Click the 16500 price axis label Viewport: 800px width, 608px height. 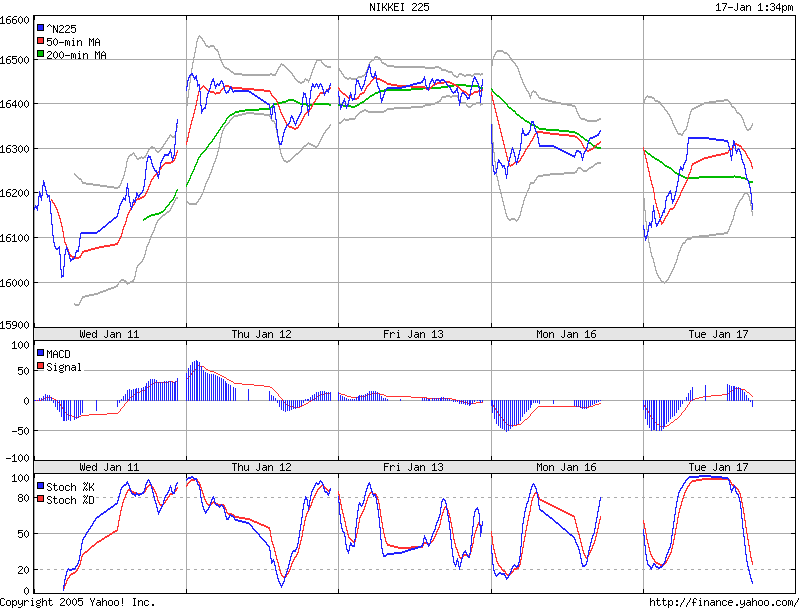tap(15, 60)
